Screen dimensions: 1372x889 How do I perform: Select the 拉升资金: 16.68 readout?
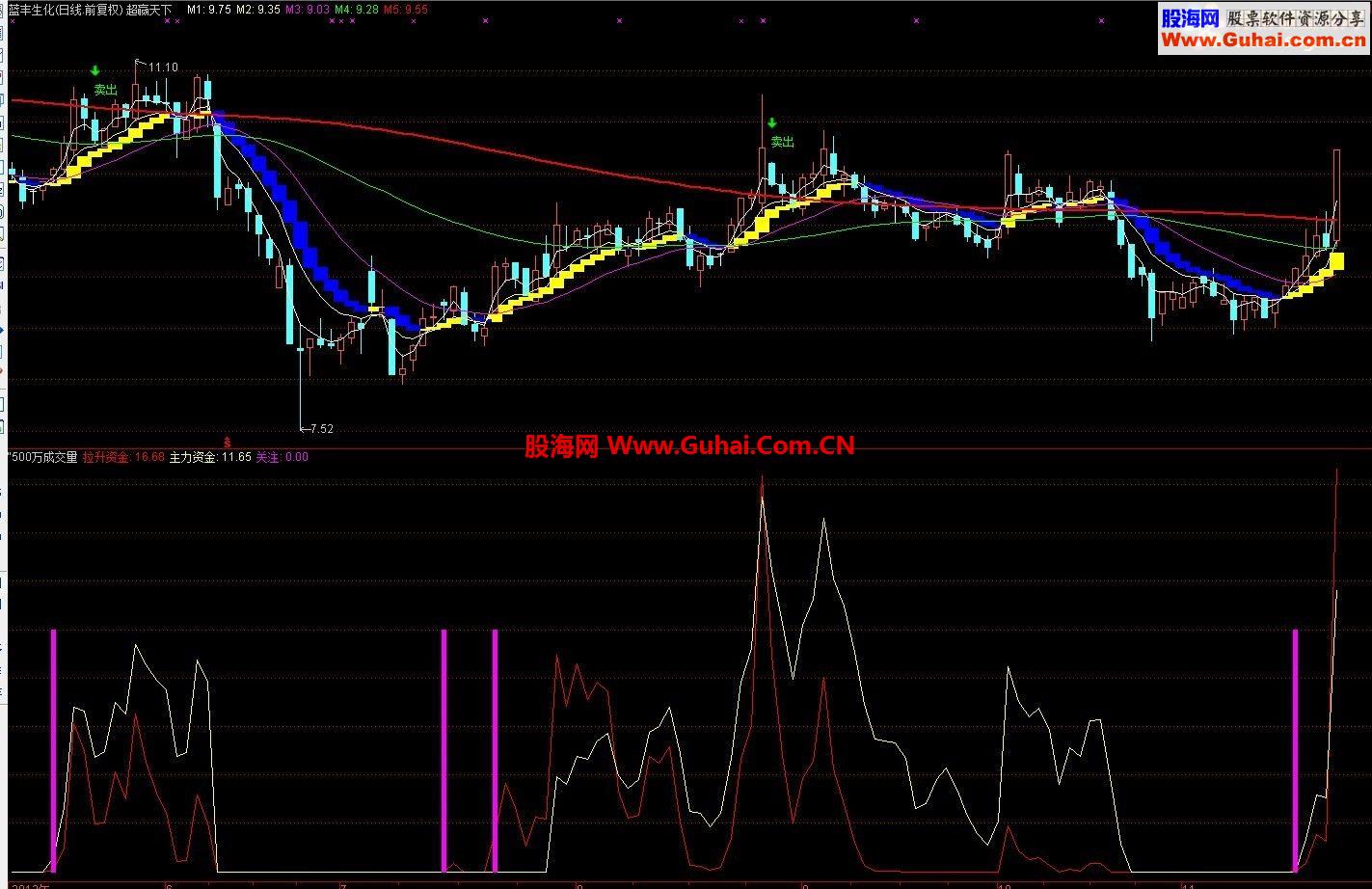pyautogui.click(x=123, y=457)
